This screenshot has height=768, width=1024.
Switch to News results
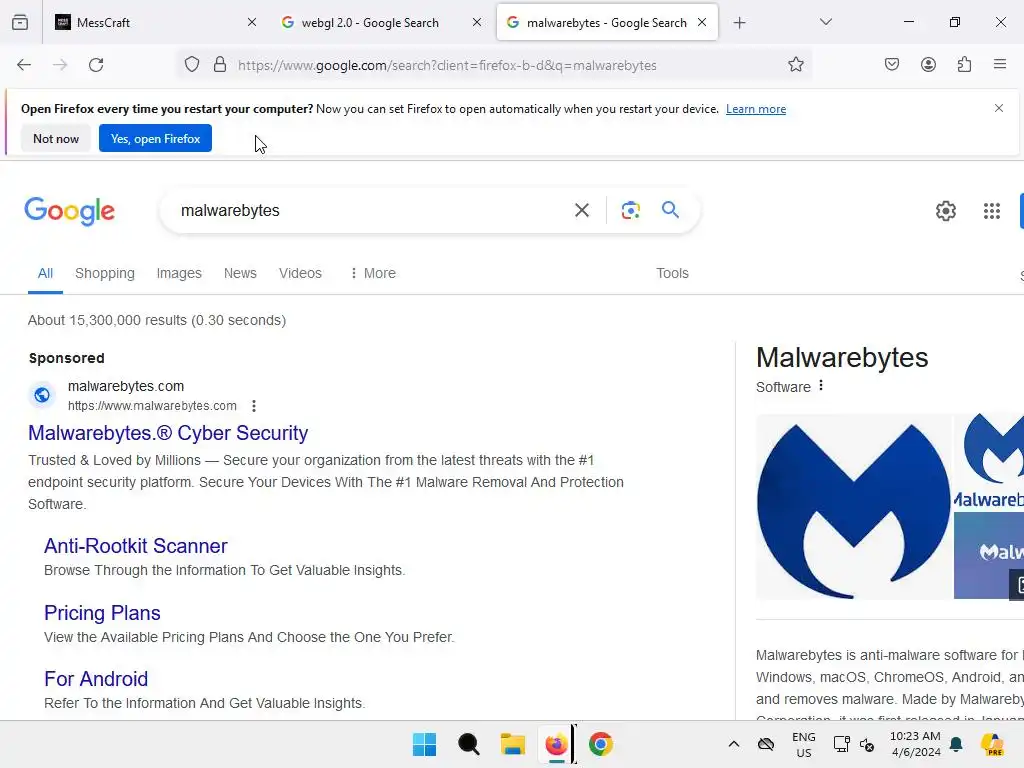pyautogui.click(x=240, y=273)
